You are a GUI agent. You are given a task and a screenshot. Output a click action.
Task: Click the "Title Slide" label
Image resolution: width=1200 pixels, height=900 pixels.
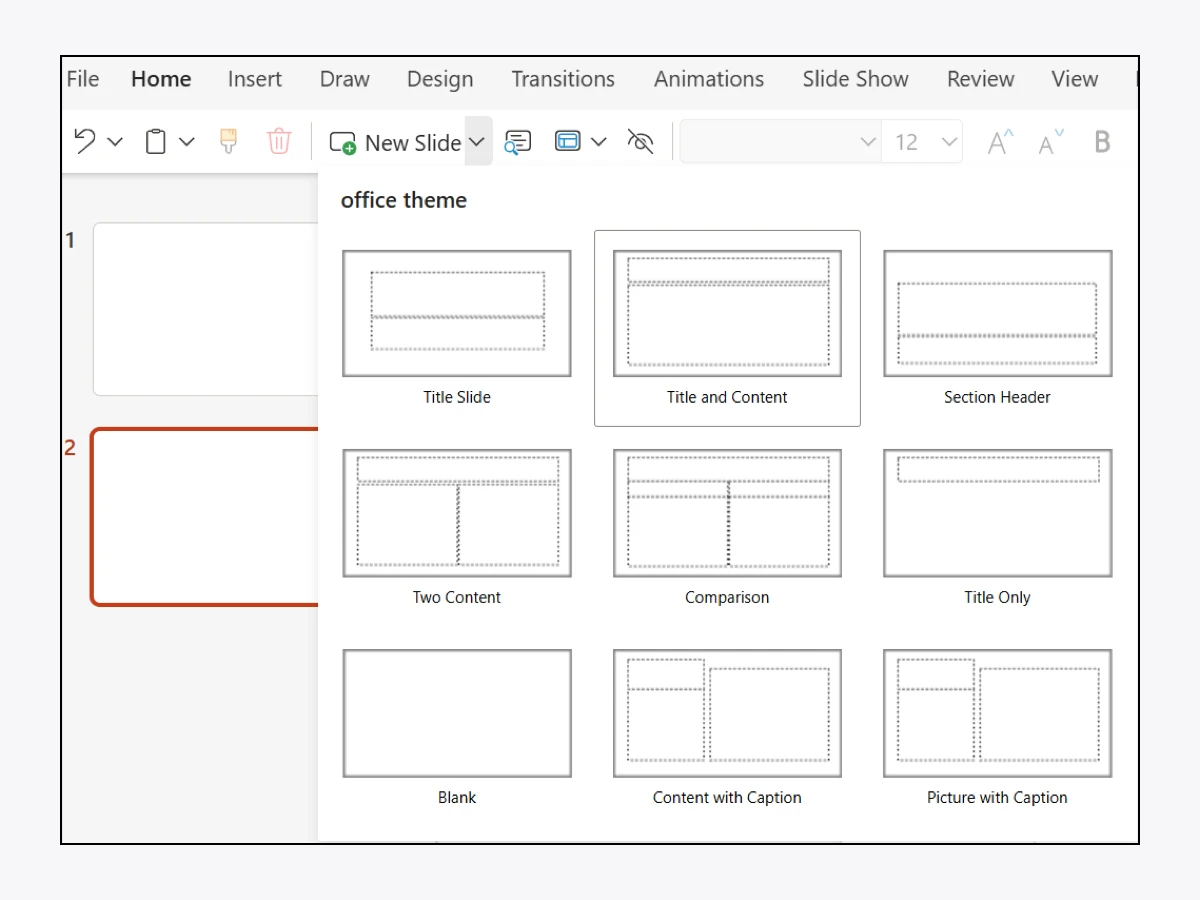tap(457, 397)
